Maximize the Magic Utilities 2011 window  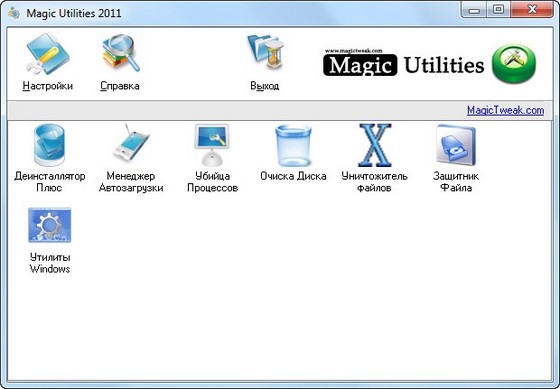[498, 9]
